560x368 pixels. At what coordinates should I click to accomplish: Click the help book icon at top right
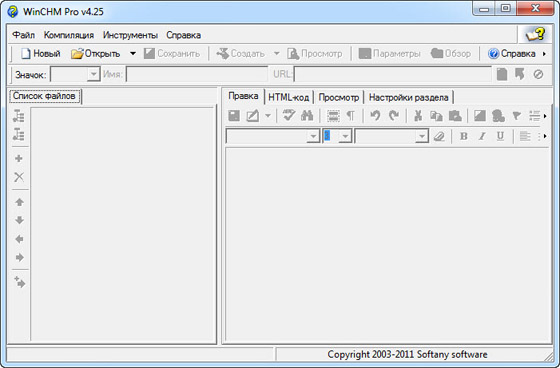535,34
